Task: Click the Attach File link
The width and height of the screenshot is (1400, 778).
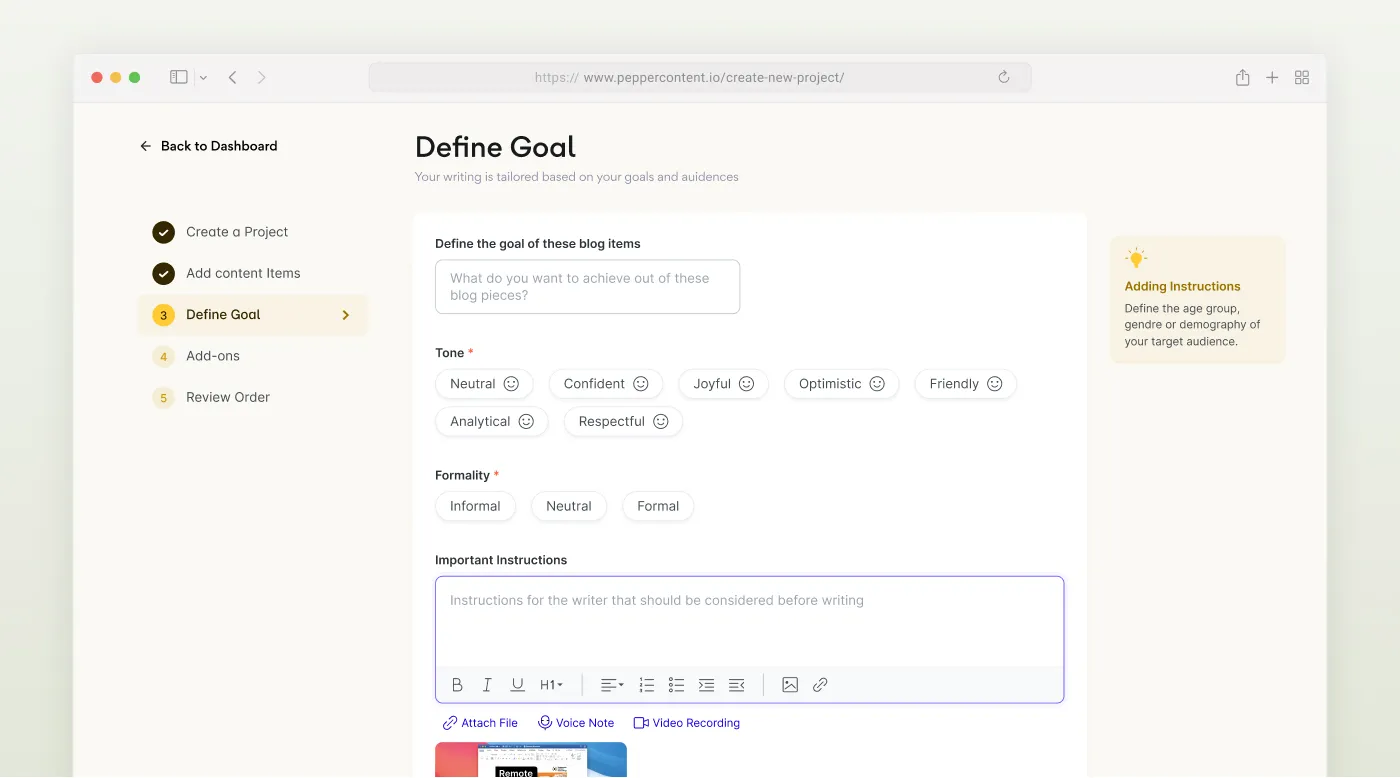Action: coord(480,723)
